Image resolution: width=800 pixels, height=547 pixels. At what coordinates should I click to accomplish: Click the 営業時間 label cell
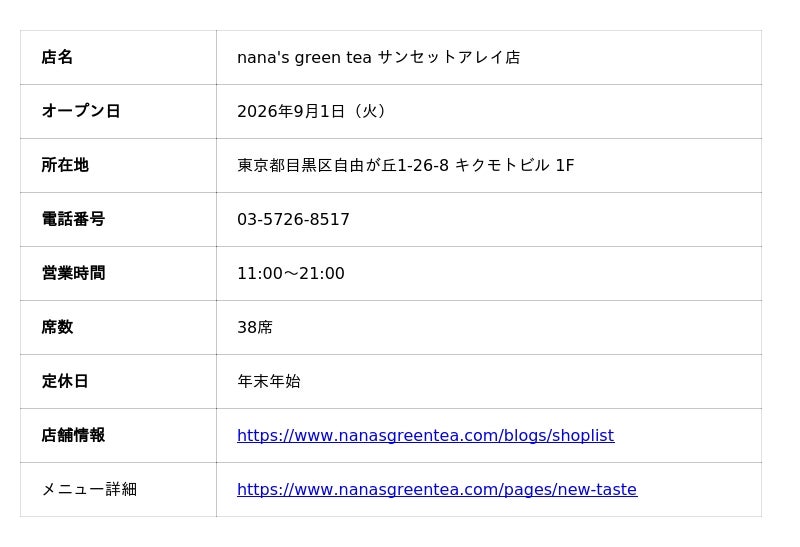click(118, 274)
